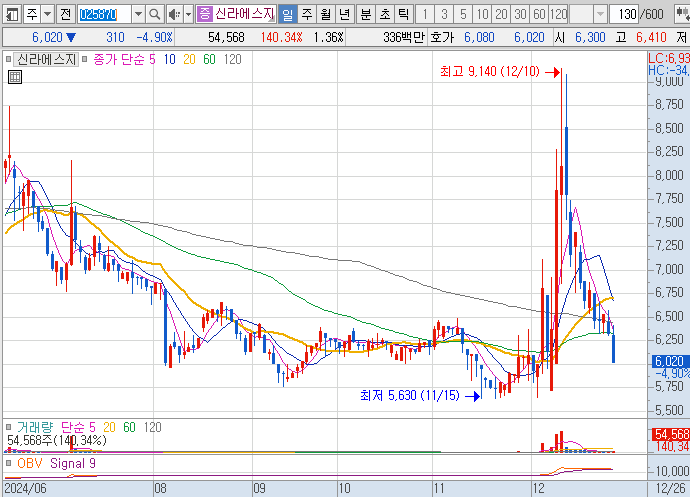Click the open price 6,300

[x=590, y=37]
